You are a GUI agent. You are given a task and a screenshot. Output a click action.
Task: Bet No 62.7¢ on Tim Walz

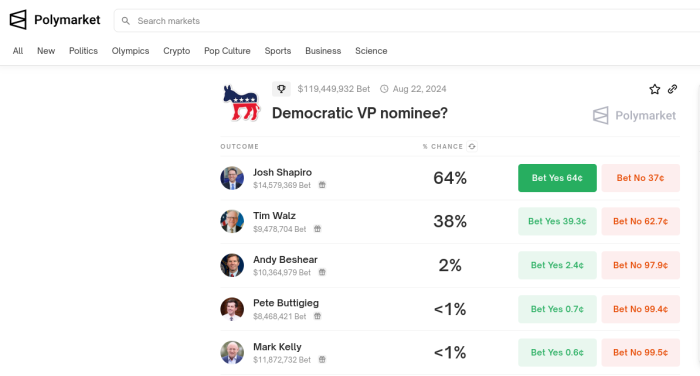tap(641, 221)
